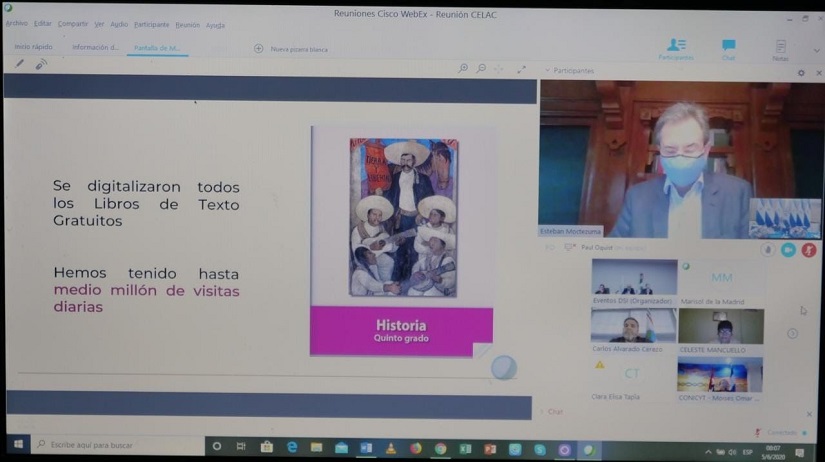Image resolution: width=825 pixels, height=462 pixels.
Task: Expand the more panels chevron beside Notas
Action: (x=817, y=51)
